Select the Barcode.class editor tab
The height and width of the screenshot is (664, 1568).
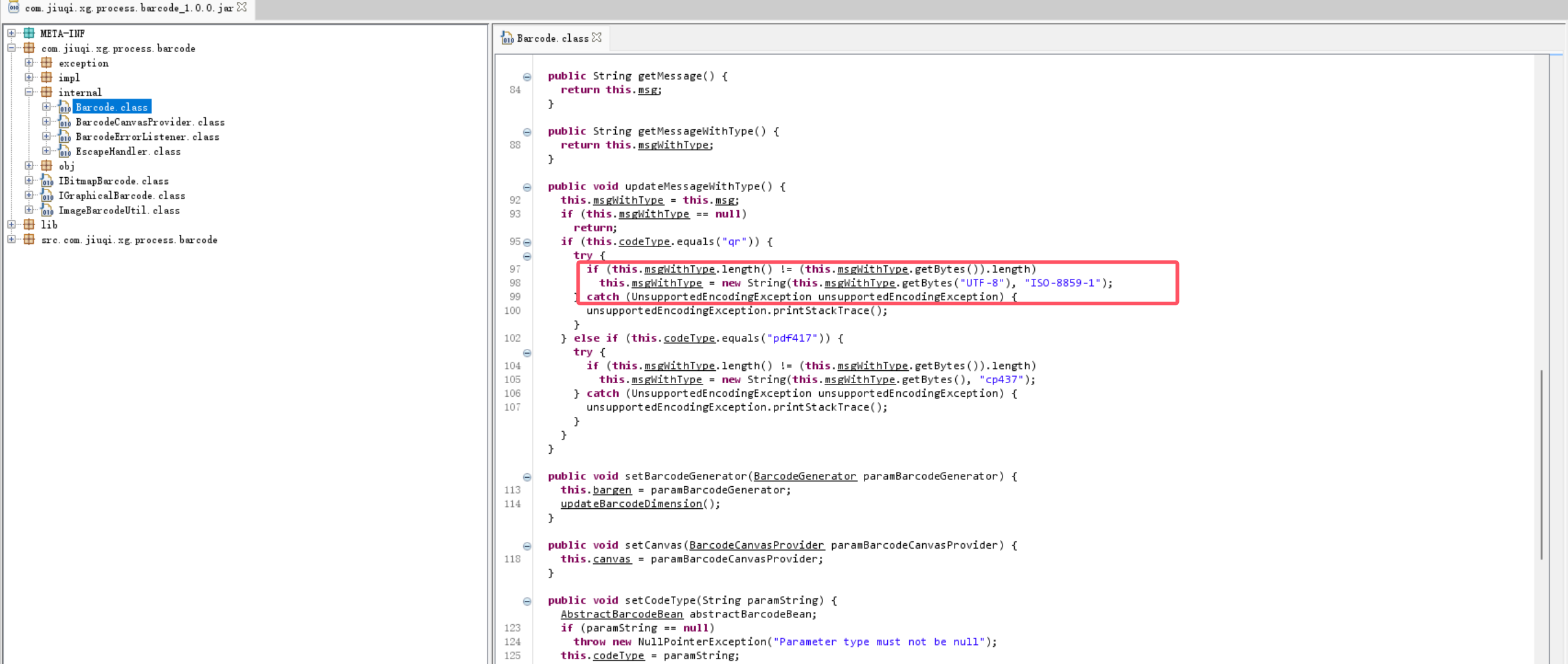pyautogui.click(x=552, y=38)
